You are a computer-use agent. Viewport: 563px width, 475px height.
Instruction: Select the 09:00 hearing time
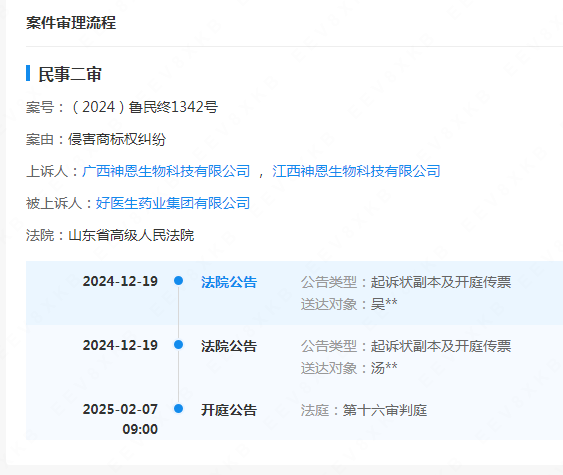(x=140, y=429)
